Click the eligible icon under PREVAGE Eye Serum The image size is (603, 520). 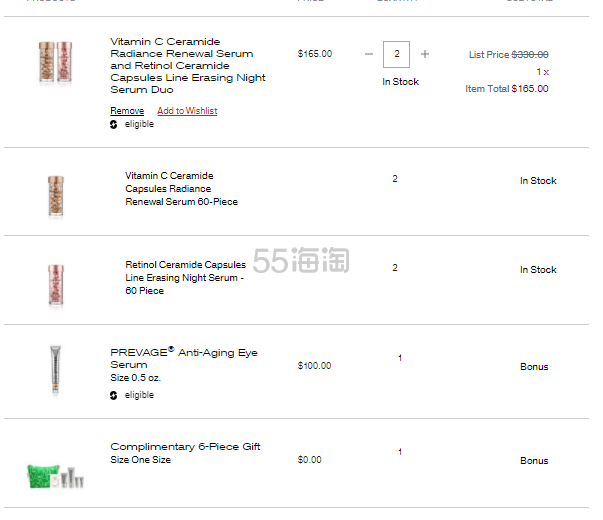(113, 395)
